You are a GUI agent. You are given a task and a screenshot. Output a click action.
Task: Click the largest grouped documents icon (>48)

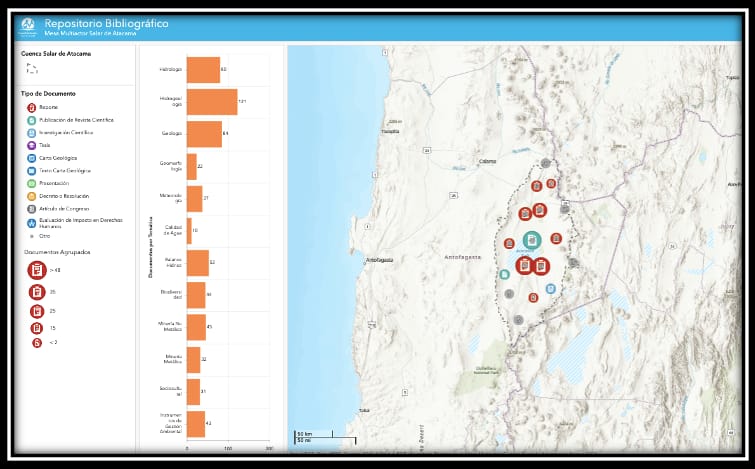pos(37,270)
